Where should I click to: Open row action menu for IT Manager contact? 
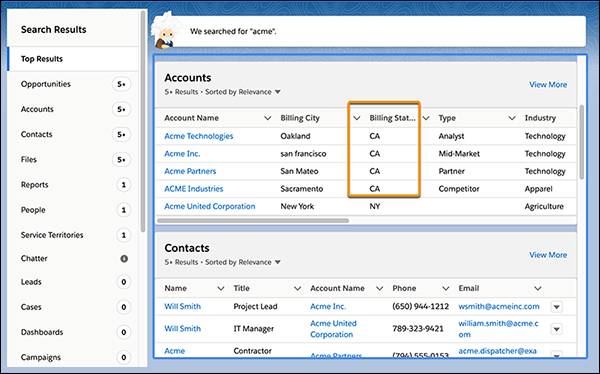pyautogui.click(x=556, y=329)
